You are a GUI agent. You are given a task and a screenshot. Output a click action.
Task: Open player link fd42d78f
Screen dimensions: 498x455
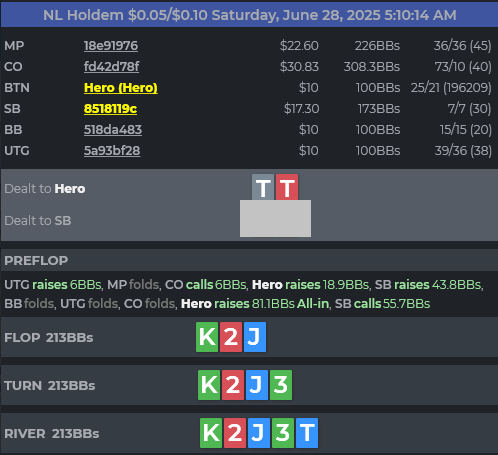(111, 67)
